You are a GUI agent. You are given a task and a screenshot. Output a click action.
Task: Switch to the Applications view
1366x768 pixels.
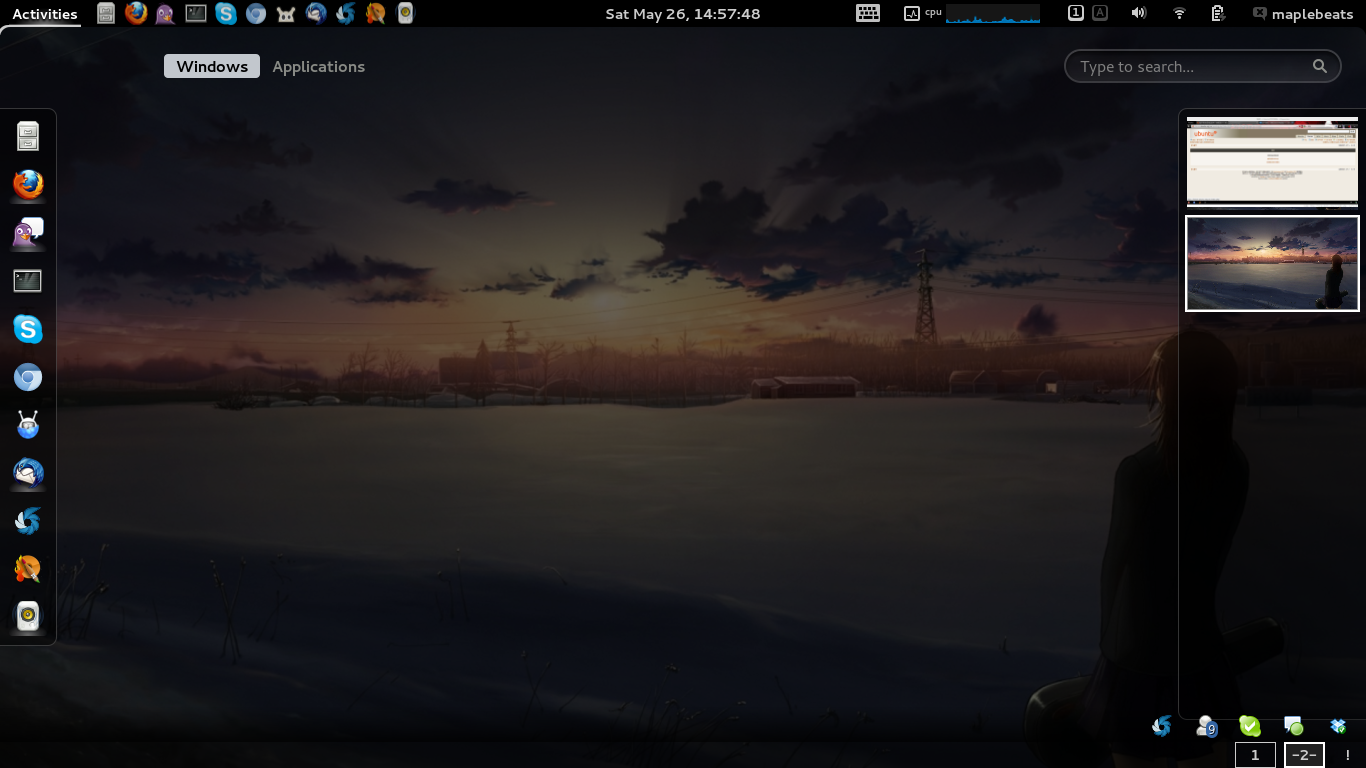click(x=319, y=66)
